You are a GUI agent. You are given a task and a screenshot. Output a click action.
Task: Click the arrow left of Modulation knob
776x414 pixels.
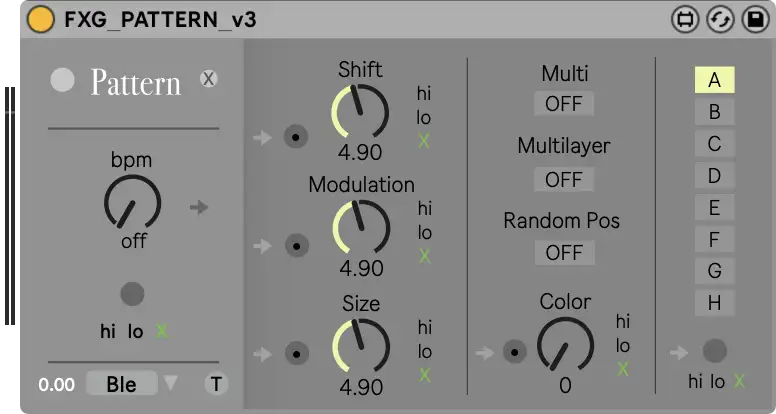(262, 246)
